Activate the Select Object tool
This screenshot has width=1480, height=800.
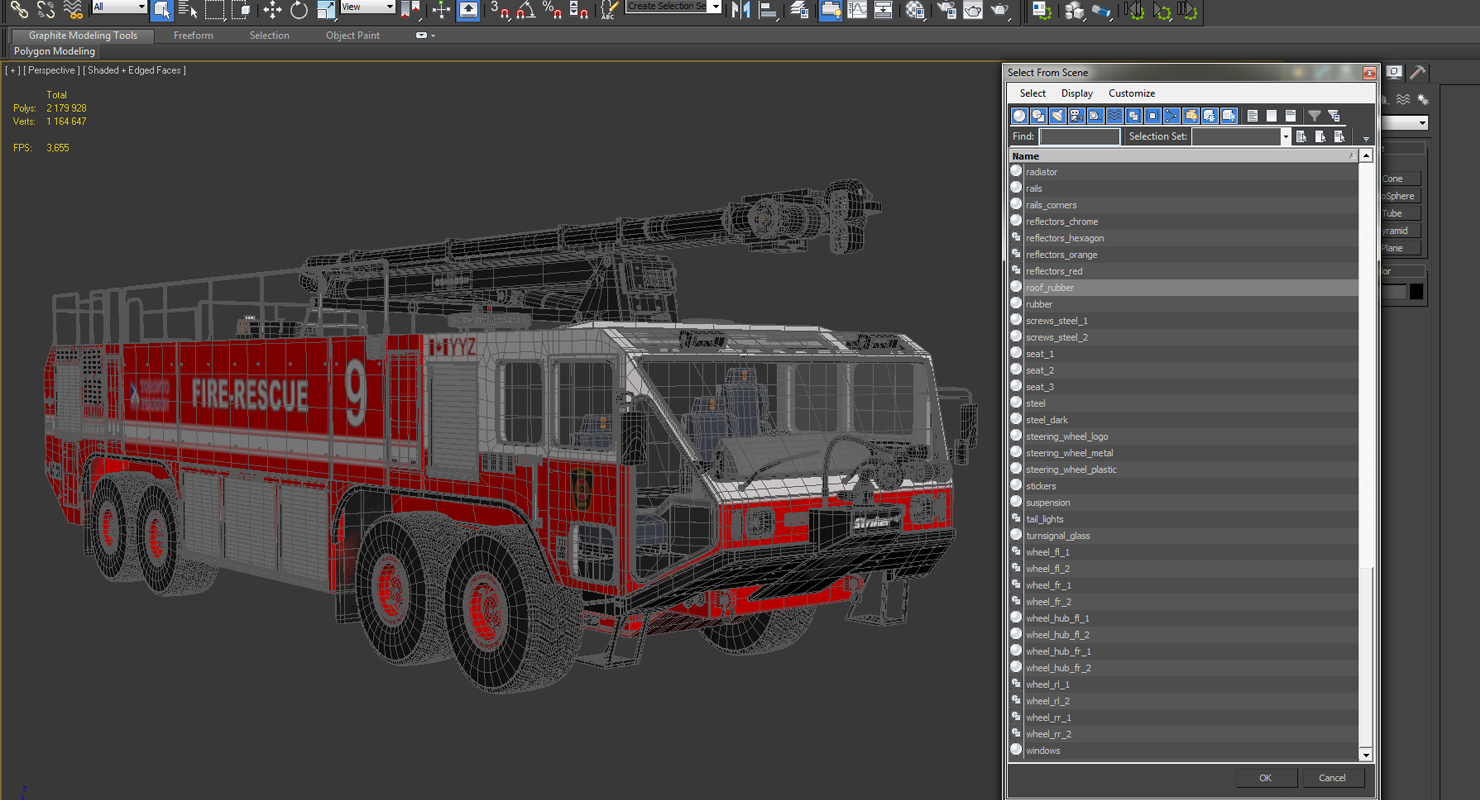click(162, 10)
